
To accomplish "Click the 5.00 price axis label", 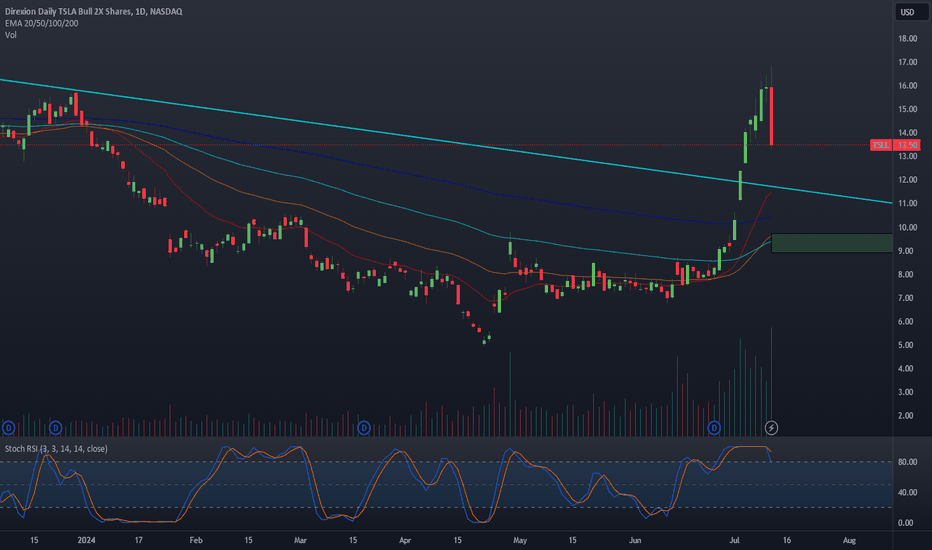I will (906, 345).
